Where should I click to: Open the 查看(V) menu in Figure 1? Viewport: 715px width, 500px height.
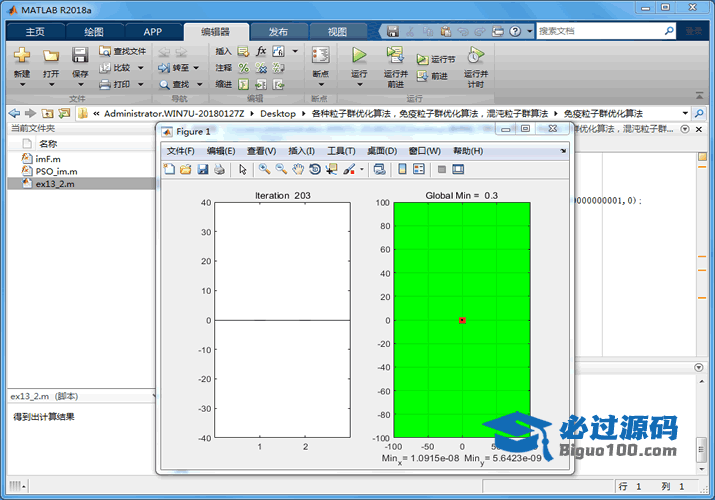pos(261,151)
